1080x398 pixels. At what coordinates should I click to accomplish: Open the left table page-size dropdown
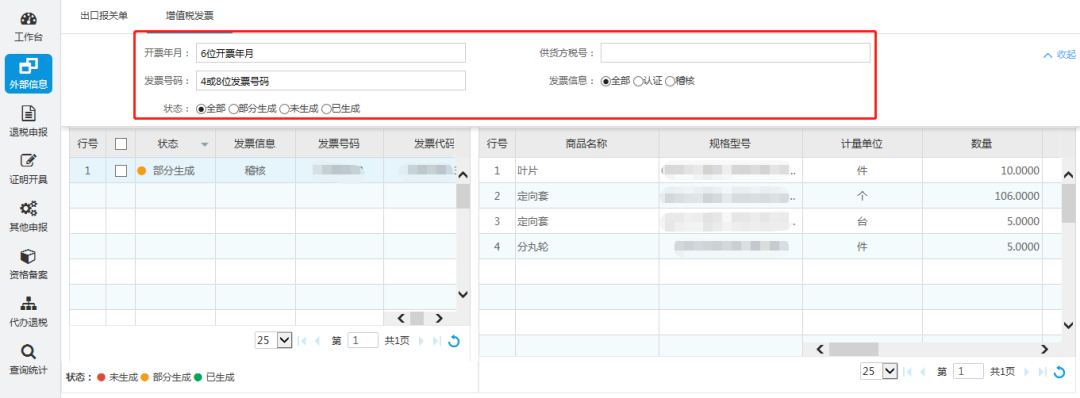(274, 340)
